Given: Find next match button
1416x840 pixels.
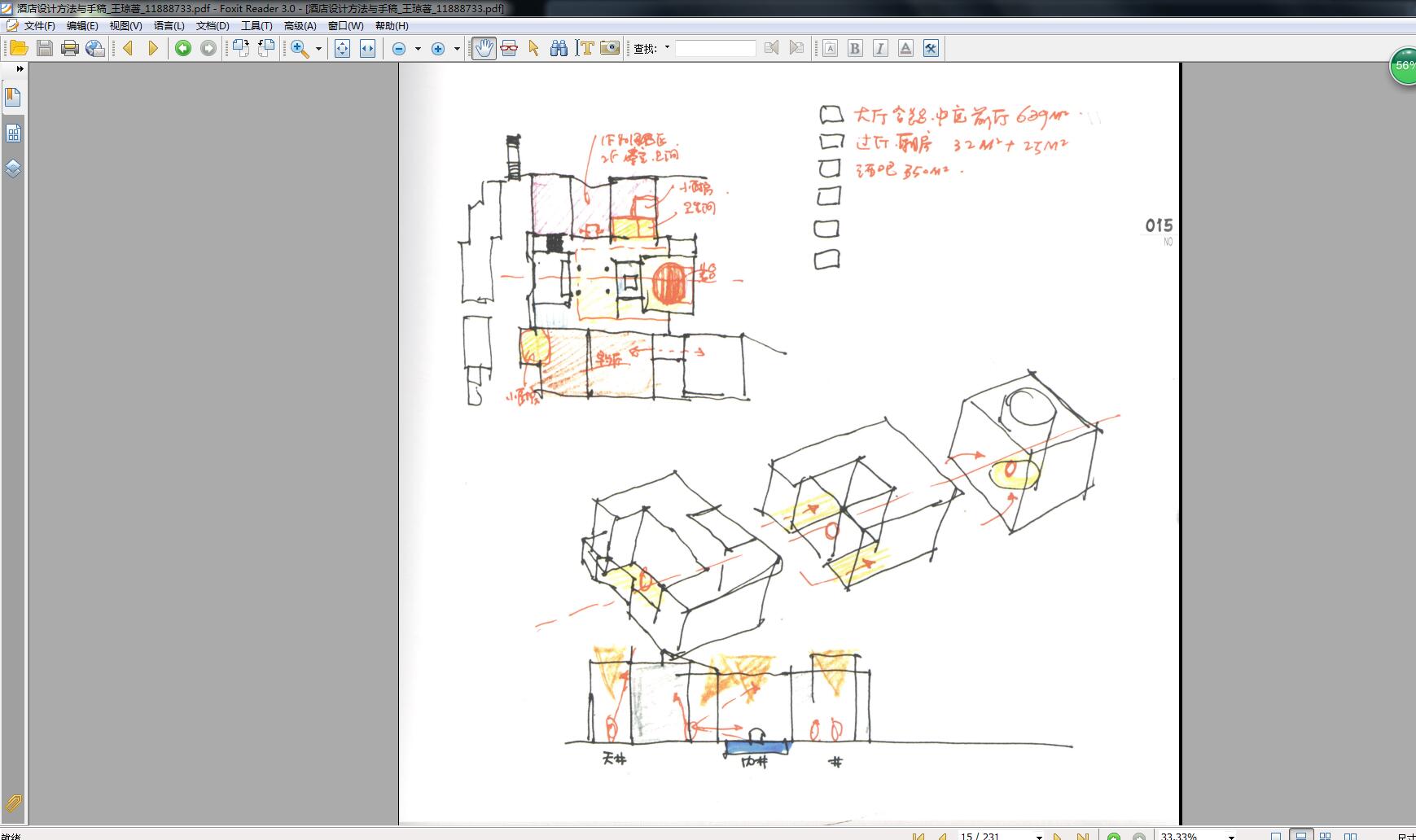Looking at the screenshot, I should tap(796, 48).
